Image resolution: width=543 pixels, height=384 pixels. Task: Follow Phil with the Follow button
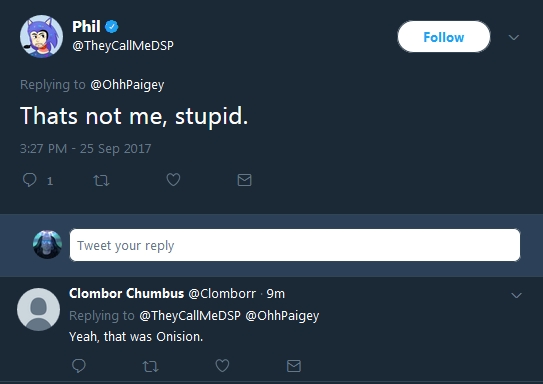coord(444,37)
